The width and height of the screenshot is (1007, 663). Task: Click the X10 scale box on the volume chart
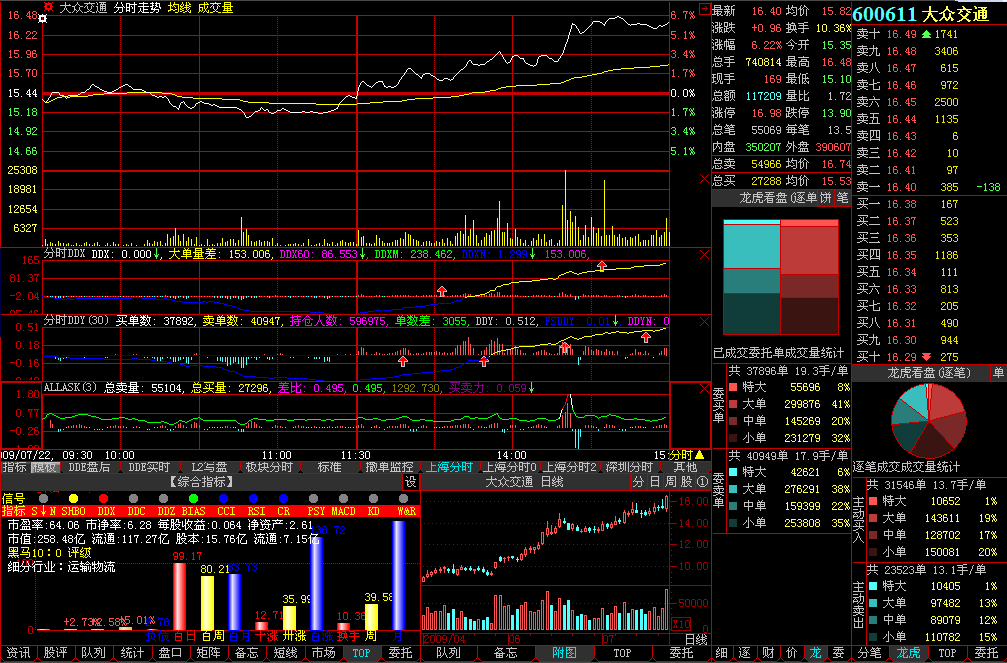coord(681,624)
